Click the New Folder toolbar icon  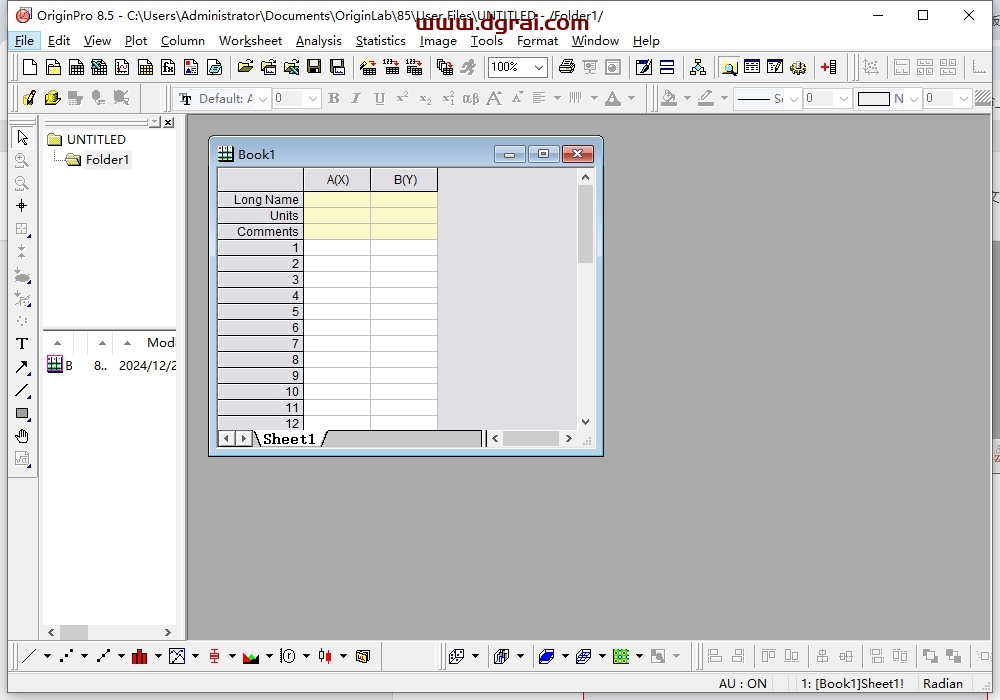tap(54, 67)
